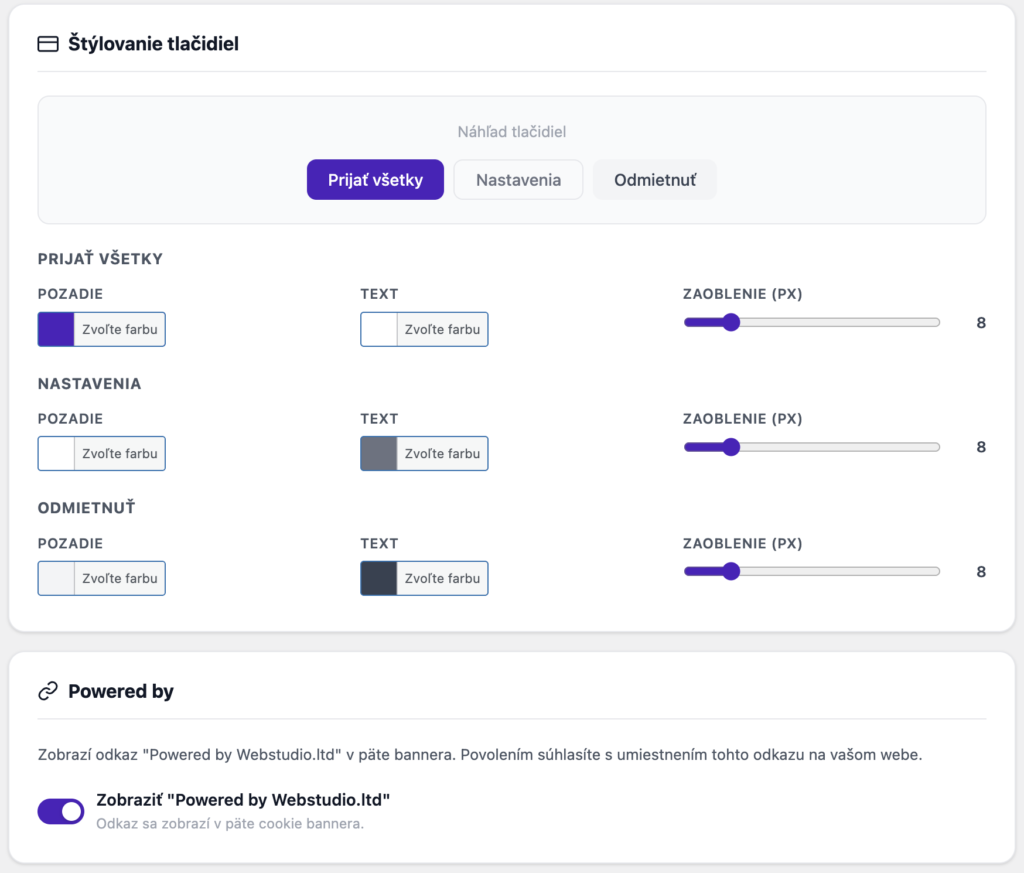Viewport: 1024px width, 873px height.
Task: Click the link icon beside Powered by heading
Action: (x=47, y=690)
